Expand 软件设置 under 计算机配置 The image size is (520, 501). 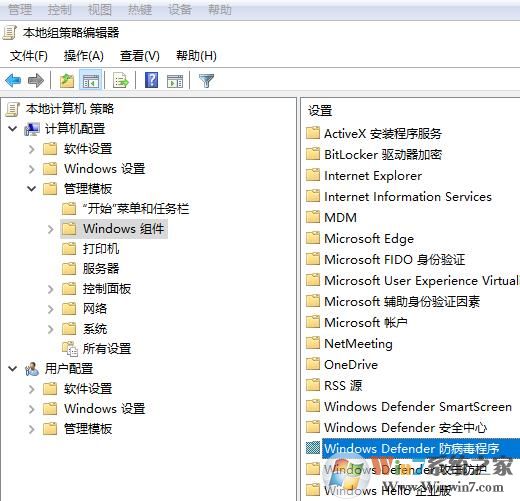(32, 149)
